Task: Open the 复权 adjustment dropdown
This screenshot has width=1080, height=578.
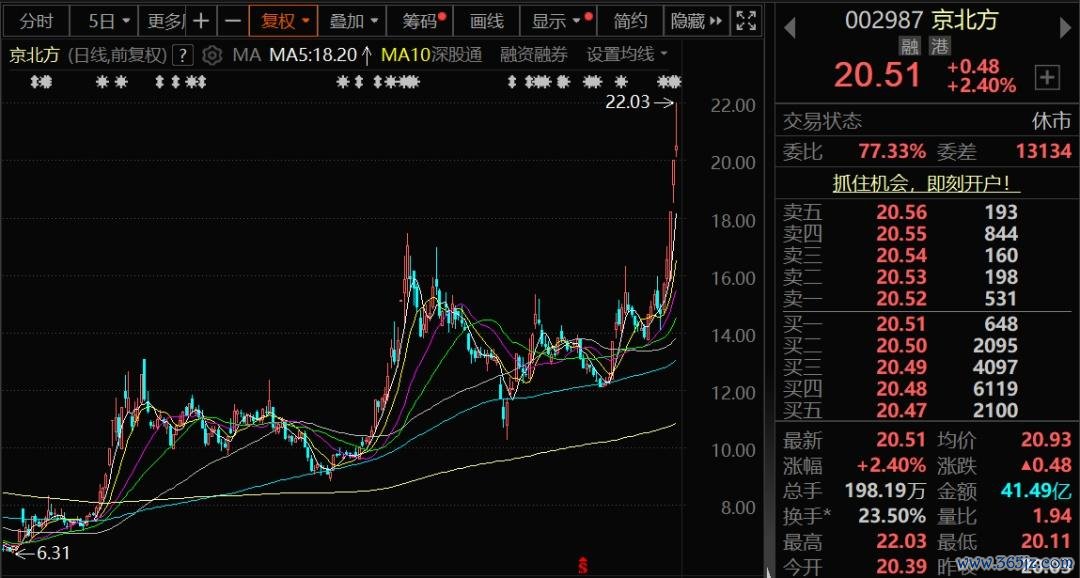Action: (x=285, y=21)
